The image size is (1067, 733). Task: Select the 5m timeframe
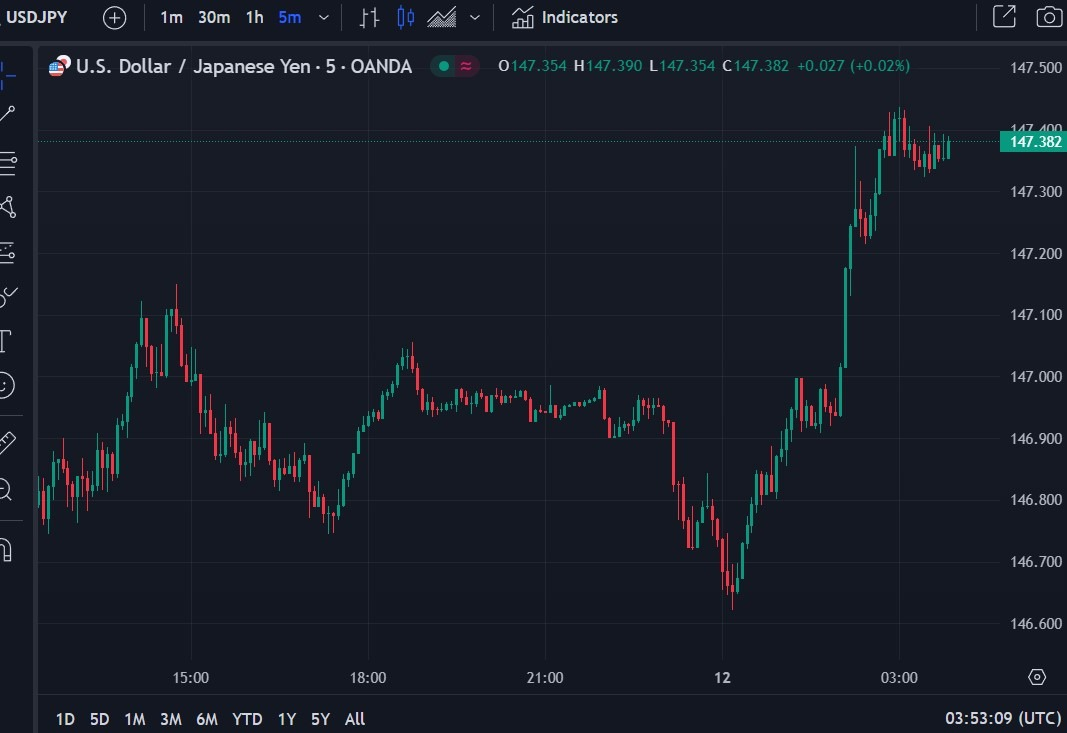pyautogui.click(x=290, y=18)
